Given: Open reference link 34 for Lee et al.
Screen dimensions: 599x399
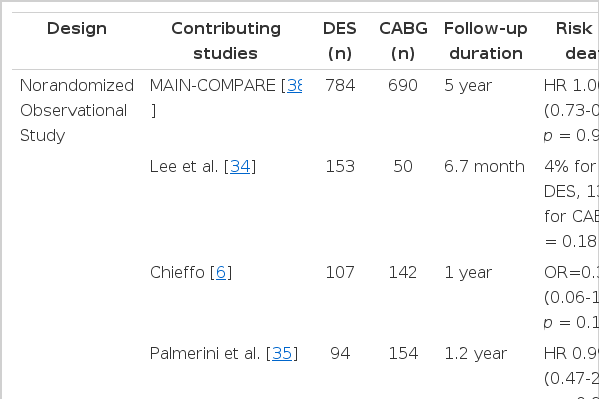Looking at the screenshot, I should point(240,167).
